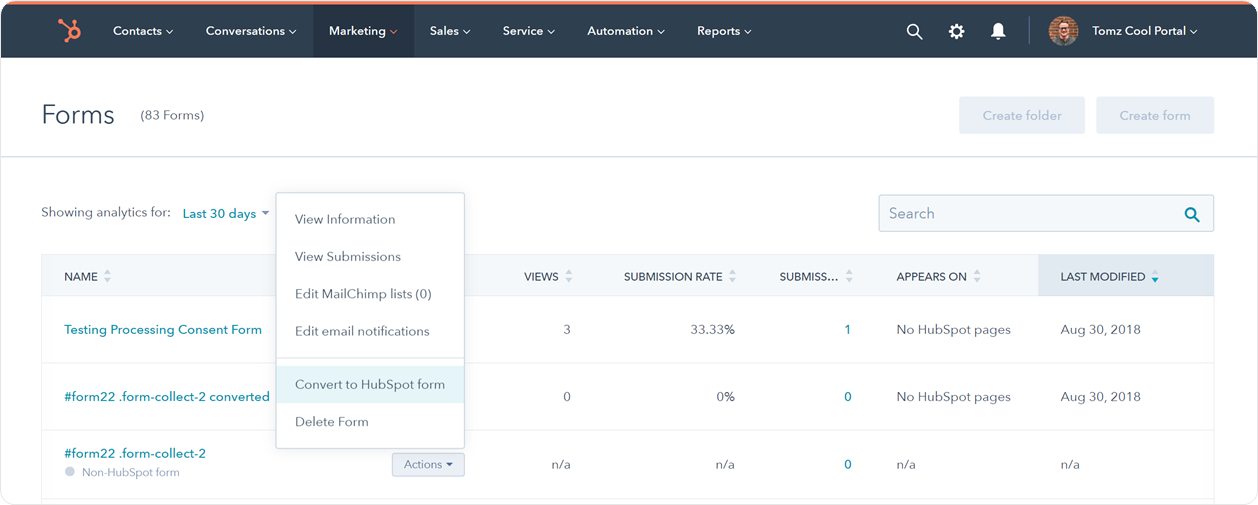Click magnifier icon in forms search box
The image size is (1258, 505).
click(1192, 214)
